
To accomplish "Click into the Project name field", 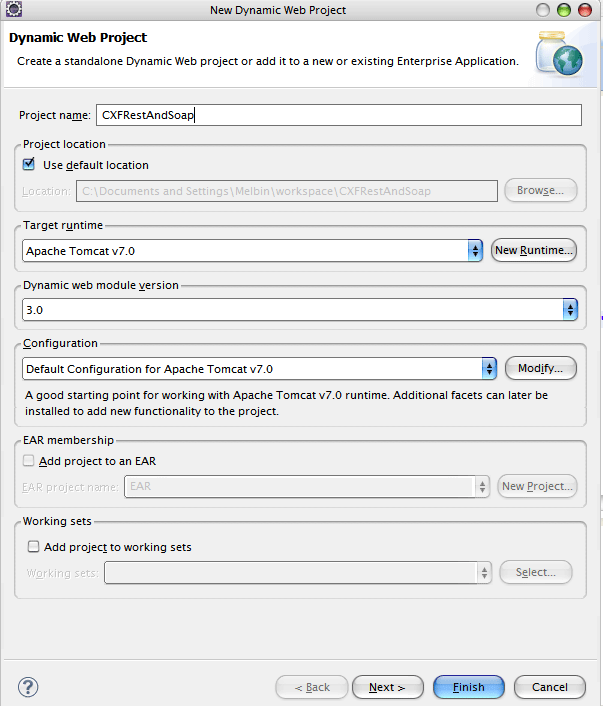I will [x=338, y=115].
